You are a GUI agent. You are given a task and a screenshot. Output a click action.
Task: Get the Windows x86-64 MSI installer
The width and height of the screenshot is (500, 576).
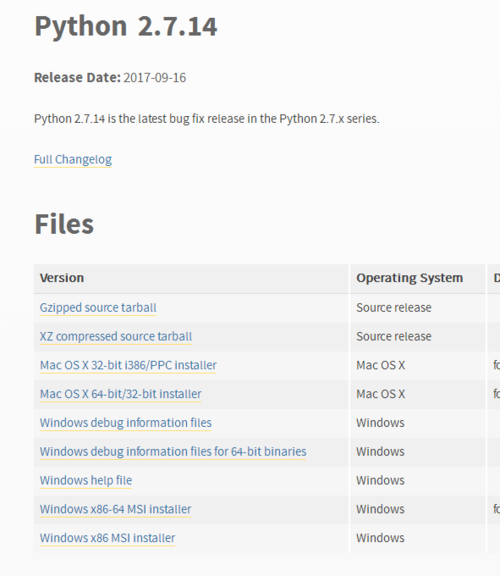tap(115, 509)
